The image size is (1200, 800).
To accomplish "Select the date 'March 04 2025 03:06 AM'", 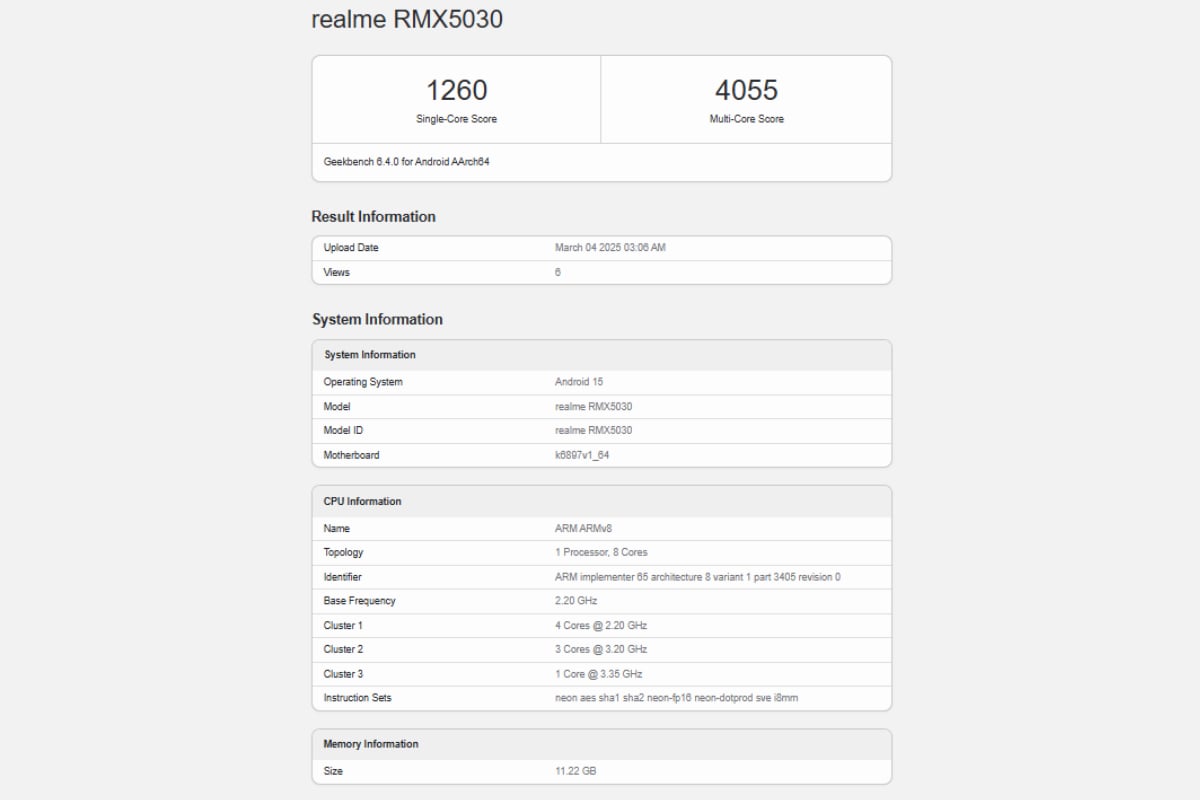I will tap(610, 248).
